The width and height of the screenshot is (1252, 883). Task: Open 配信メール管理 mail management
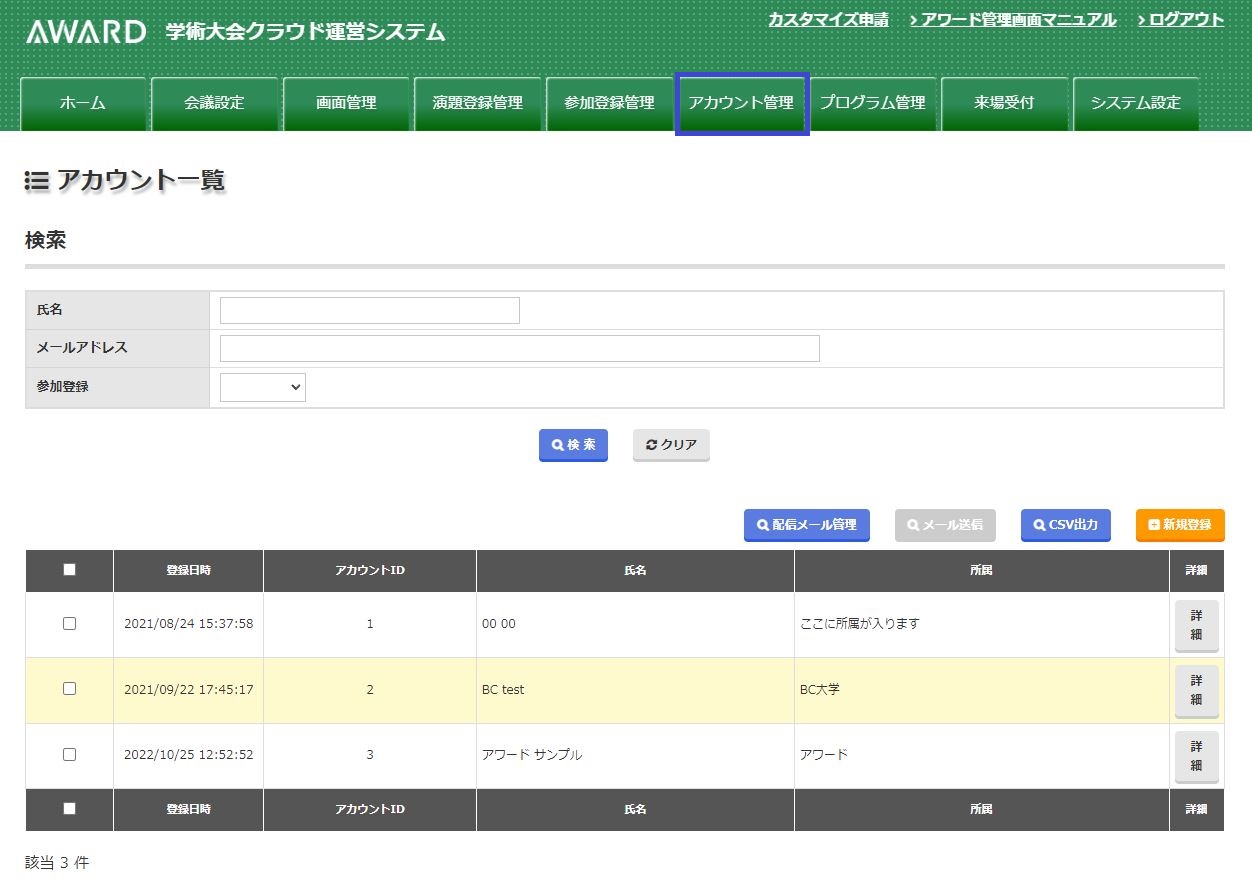pyautogui.click(x=806, y=525)
